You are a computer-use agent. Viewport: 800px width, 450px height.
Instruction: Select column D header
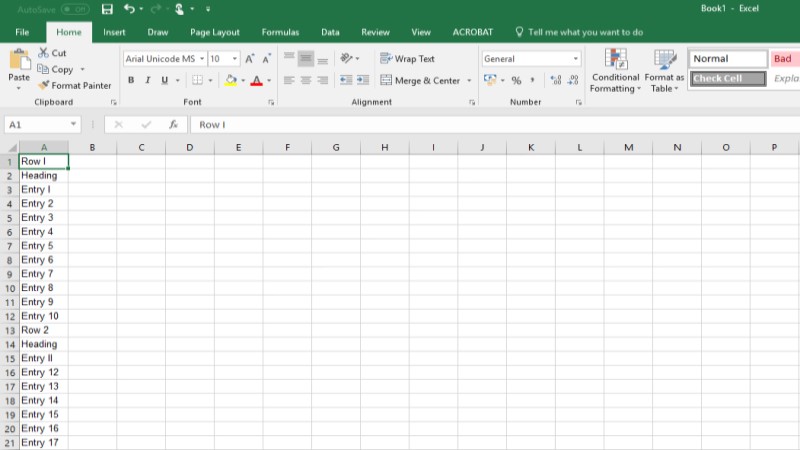click(x=190, y=147)
